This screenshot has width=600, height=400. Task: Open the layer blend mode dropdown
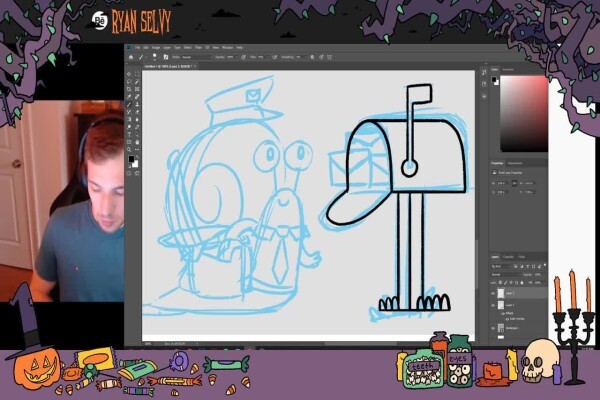coord(506,275)
